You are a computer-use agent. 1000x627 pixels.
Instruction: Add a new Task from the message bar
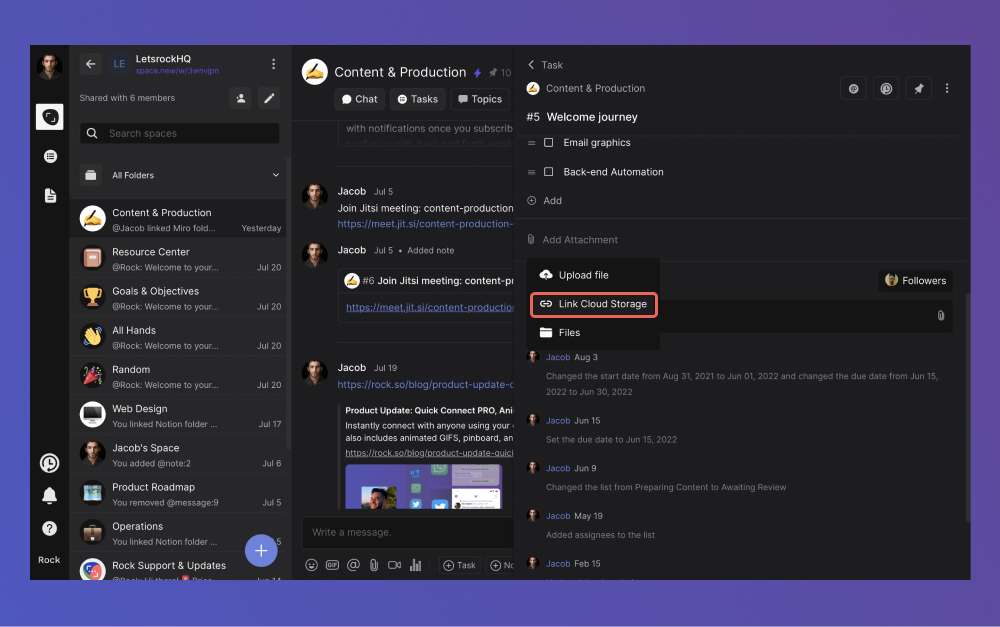coord(459,565)
